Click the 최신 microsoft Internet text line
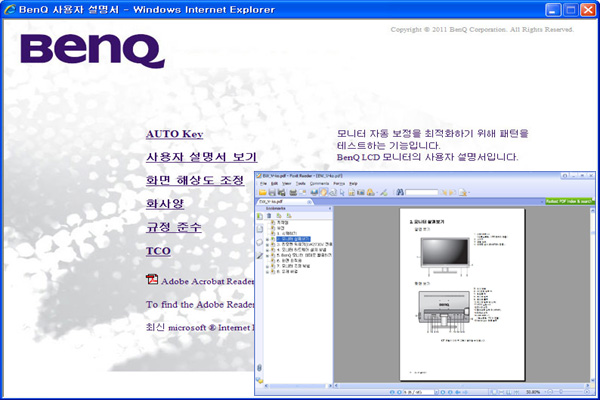 pyautogui.click(x=200, y=328)
